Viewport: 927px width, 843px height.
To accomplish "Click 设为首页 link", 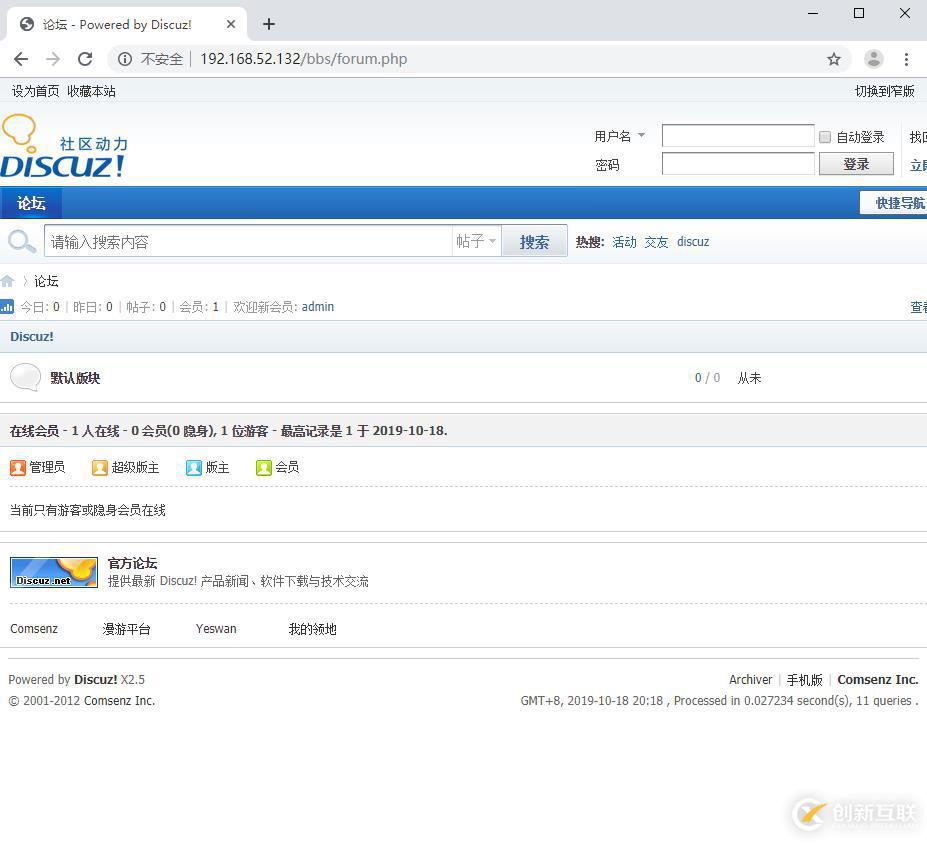I will pos(35,91).
